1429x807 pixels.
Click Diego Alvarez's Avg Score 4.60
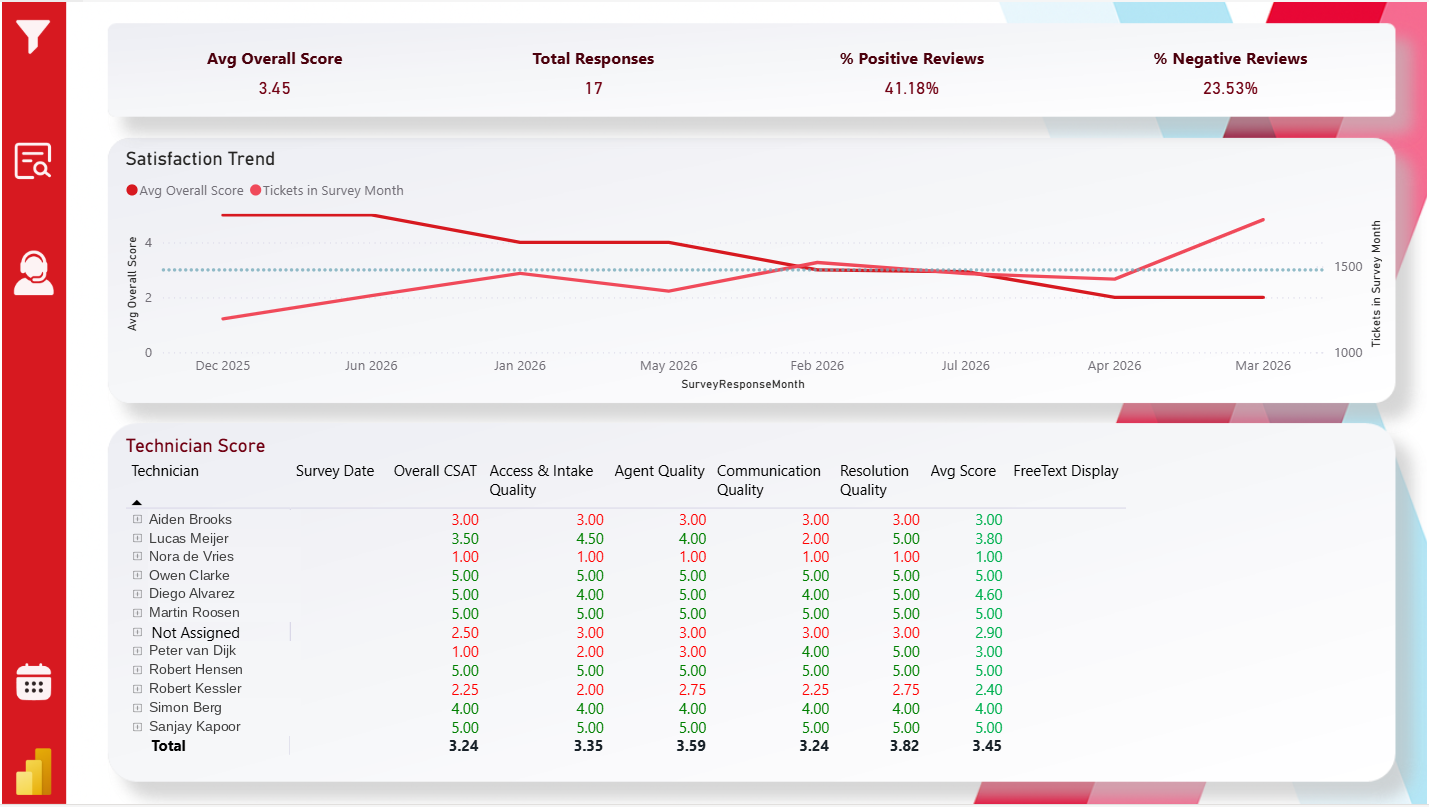(x=988, y=595)
